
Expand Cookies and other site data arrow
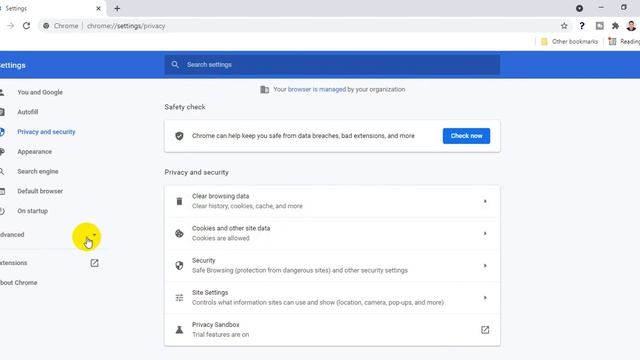(x=485, y=233)
